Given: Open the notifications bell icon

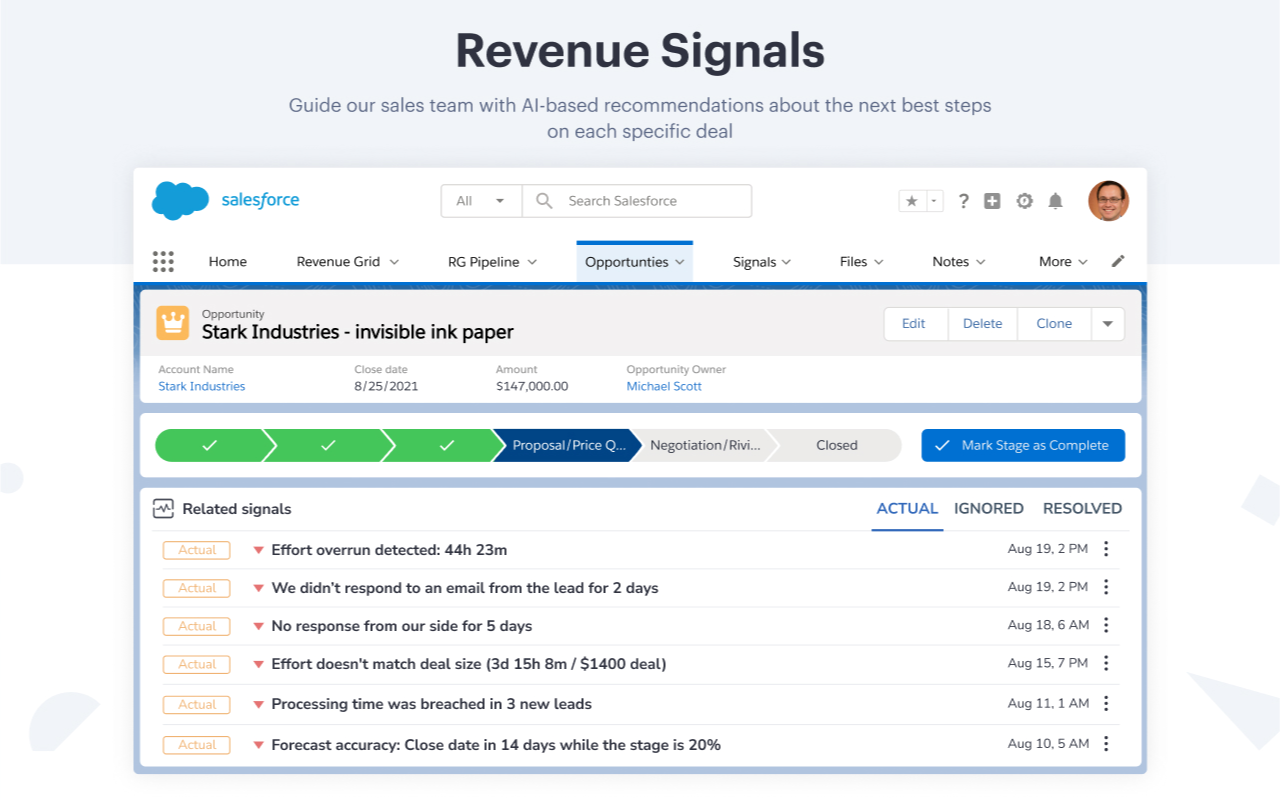Looking at the screenshot, I should coord(1055,201).
